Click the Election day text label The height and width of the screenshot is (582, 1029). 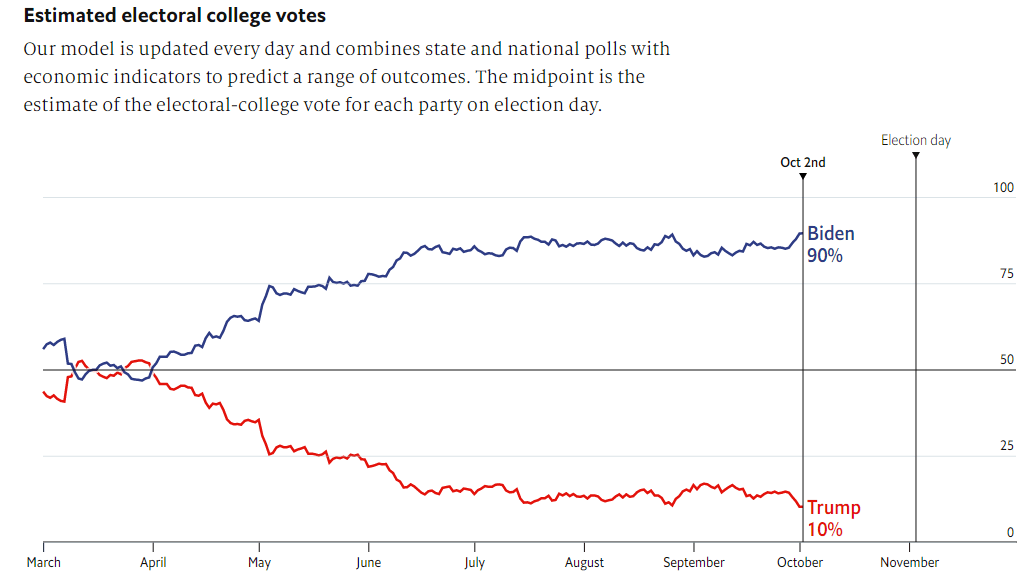click(915, 140)
